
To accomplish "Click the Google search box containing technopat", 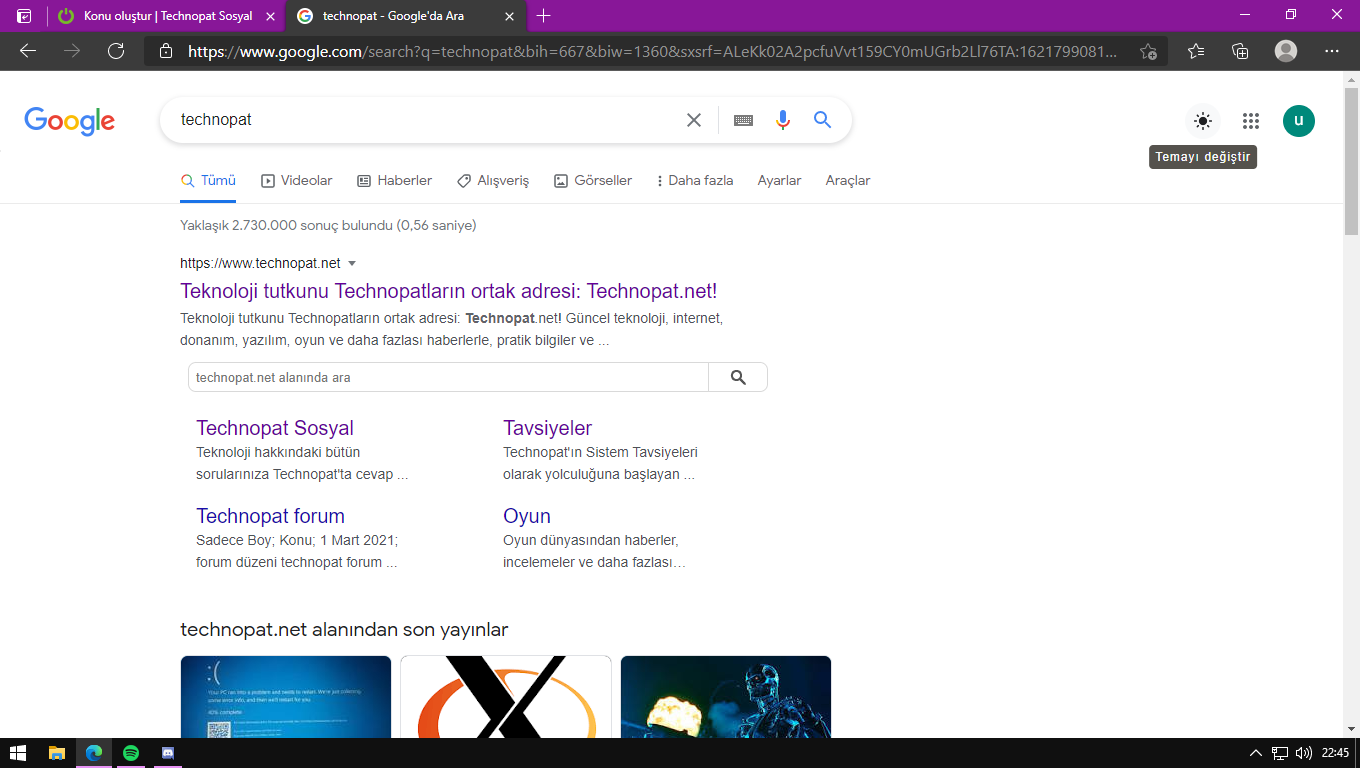I will pos(425,120).
